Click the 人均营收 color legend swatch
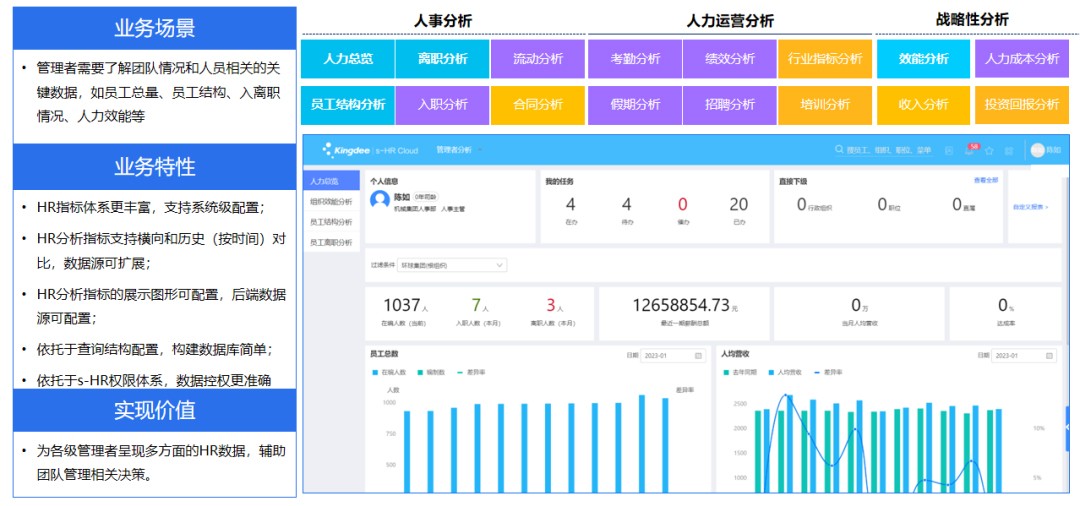The image size is (1080, 506). tap(772, 372)
